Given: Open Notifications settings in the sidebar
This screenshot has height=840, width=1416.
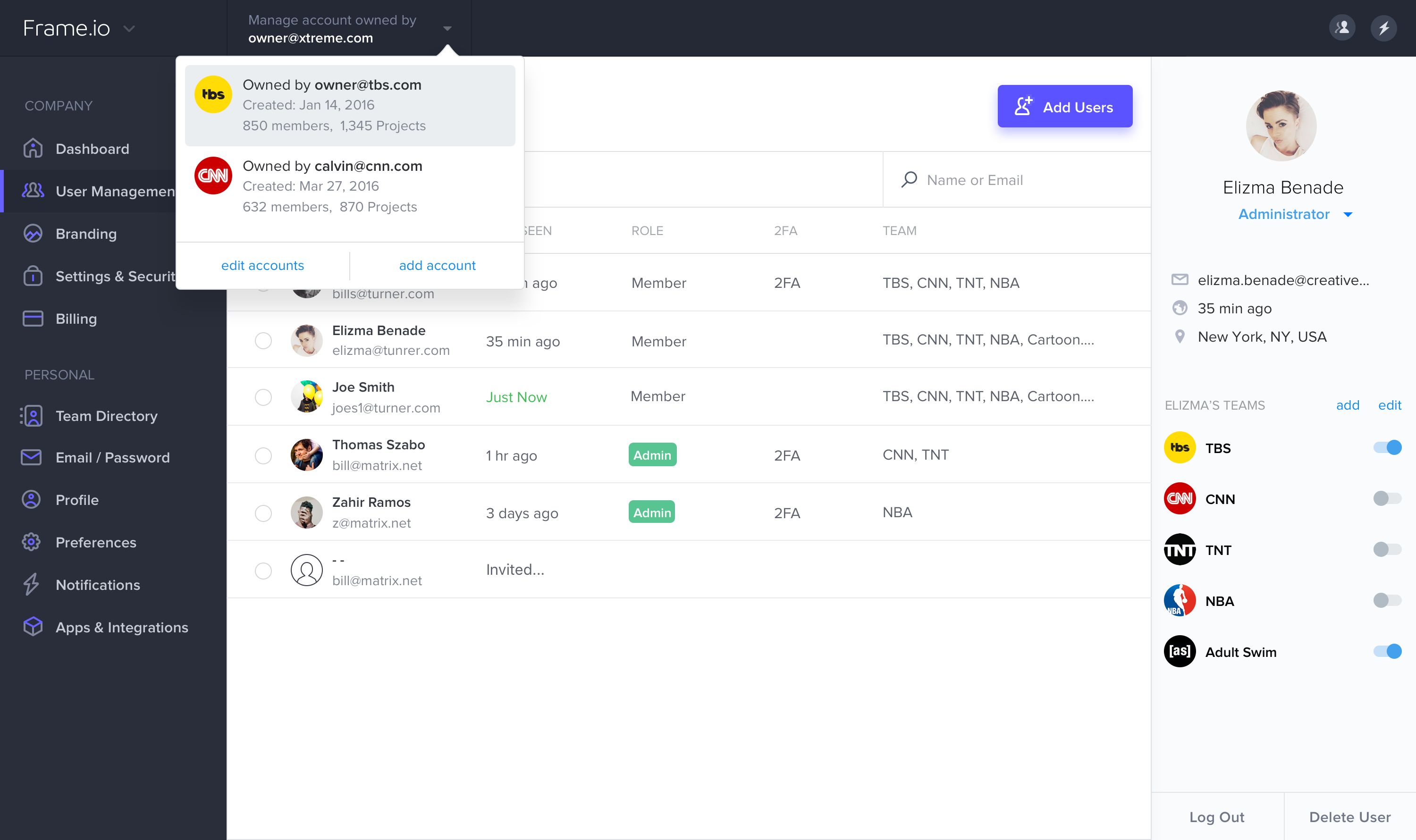Looking at the screenshot, I should pyautogui.click(x=97, y=585).
